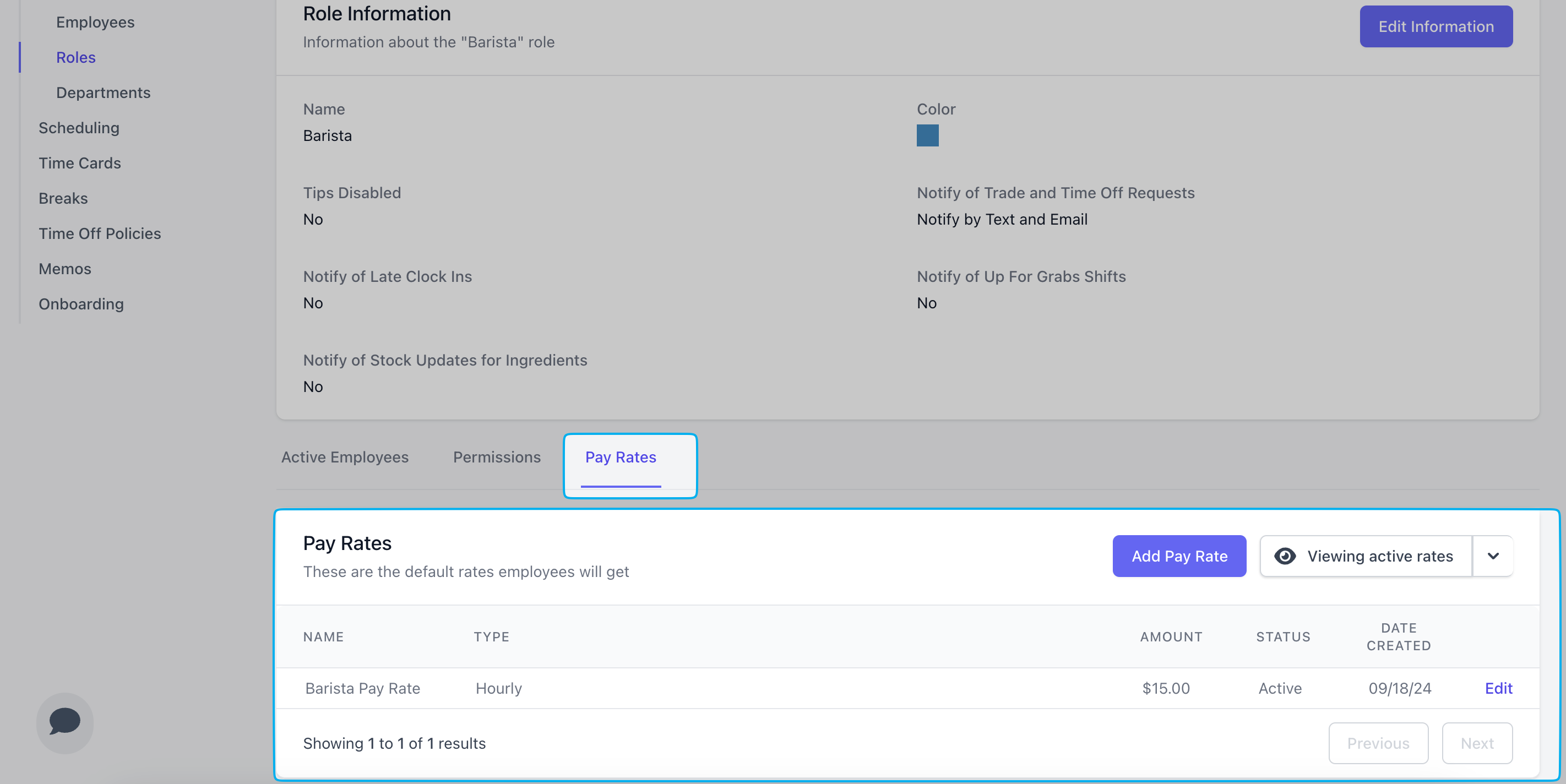Open the Time Cards menu item
Viewport: 1566px width, 784px height.
click(x=80, y=163)
